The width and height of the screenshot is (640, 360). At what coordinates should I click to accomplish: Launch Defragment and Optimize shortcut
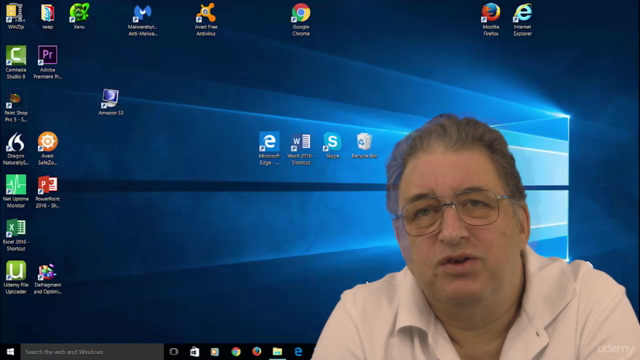[47, 278]
